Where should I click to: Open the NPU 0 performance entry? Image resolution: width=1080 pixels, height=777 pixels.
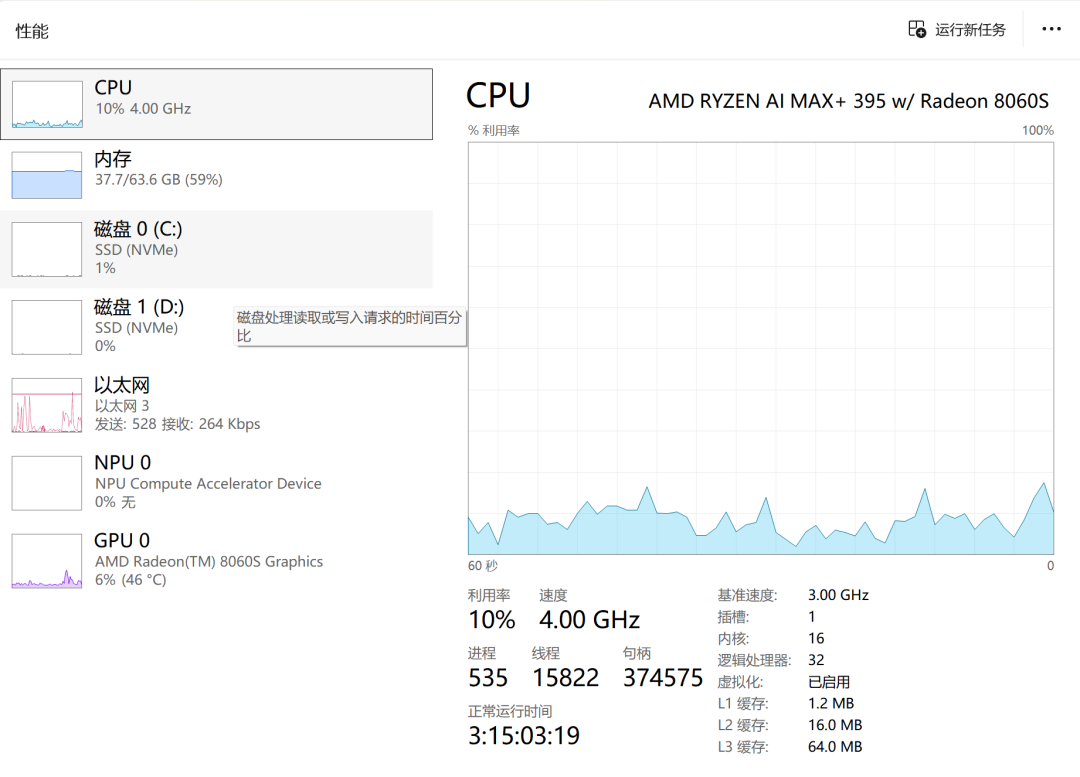[x=216, y=482]
